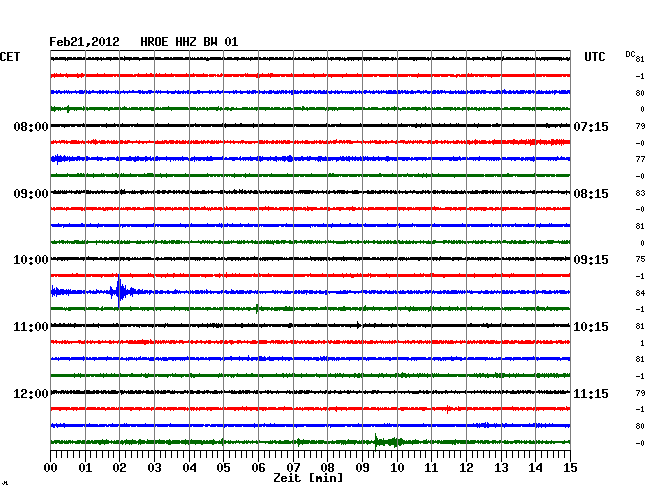Select the 08:00 CET time label
The image size is (650, 494).
(31, 127)
